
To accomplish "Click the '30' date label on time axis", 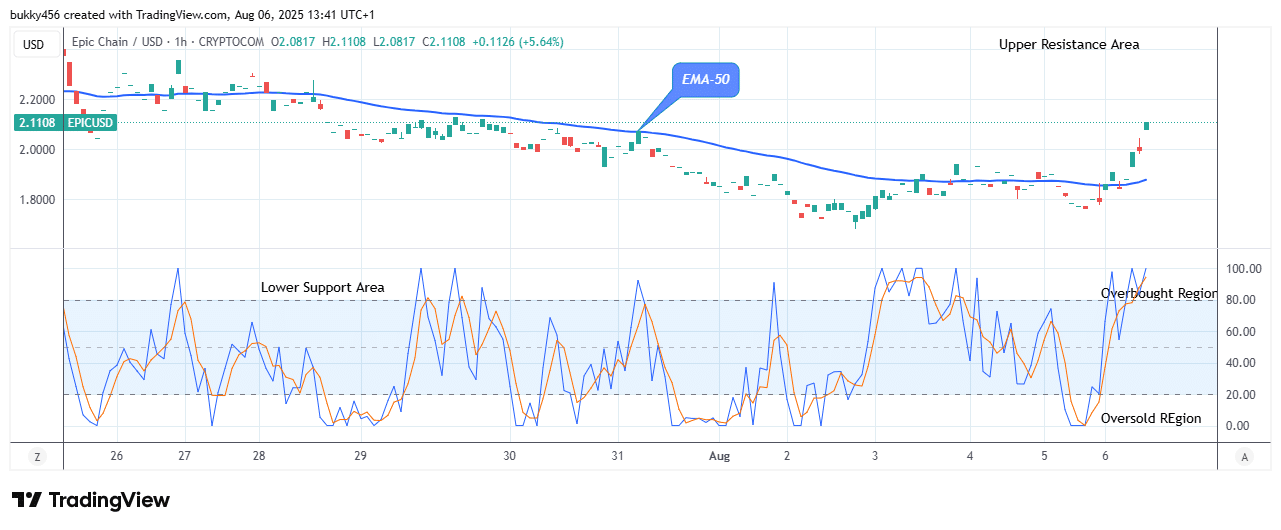I will [x=510, y=456].
